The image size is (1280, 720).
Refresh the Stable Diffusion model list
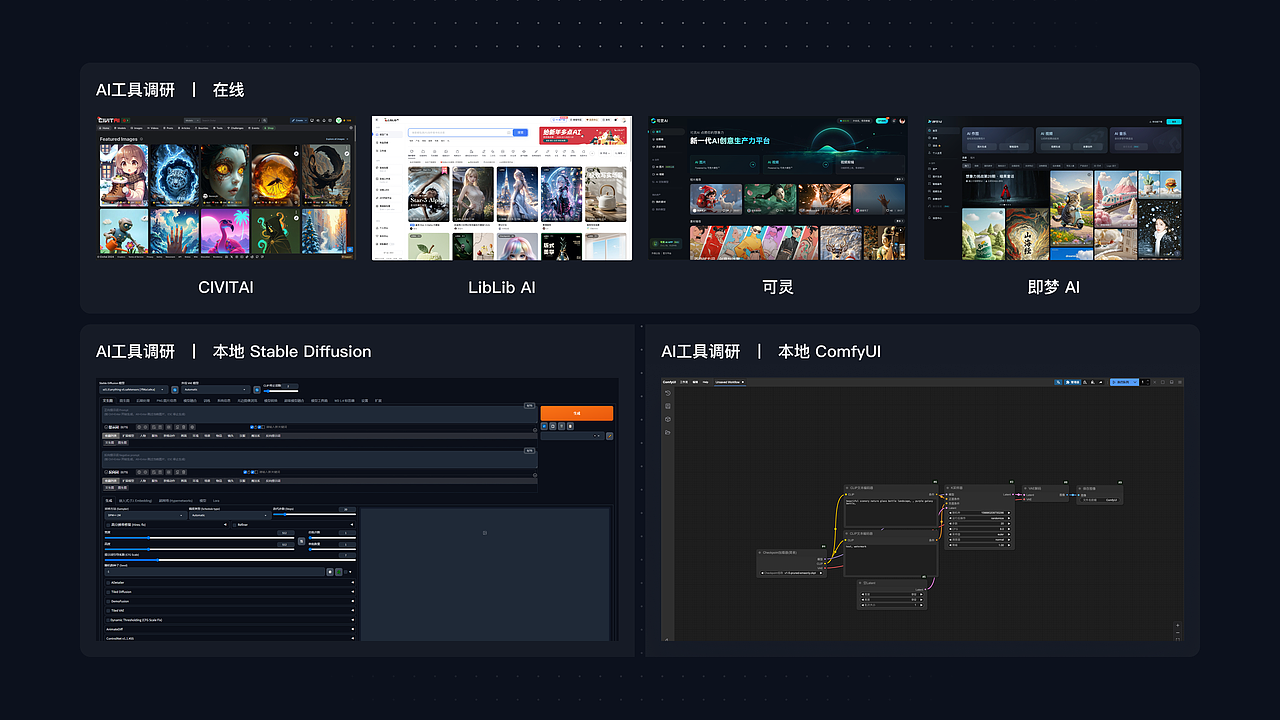coord(175,390)
